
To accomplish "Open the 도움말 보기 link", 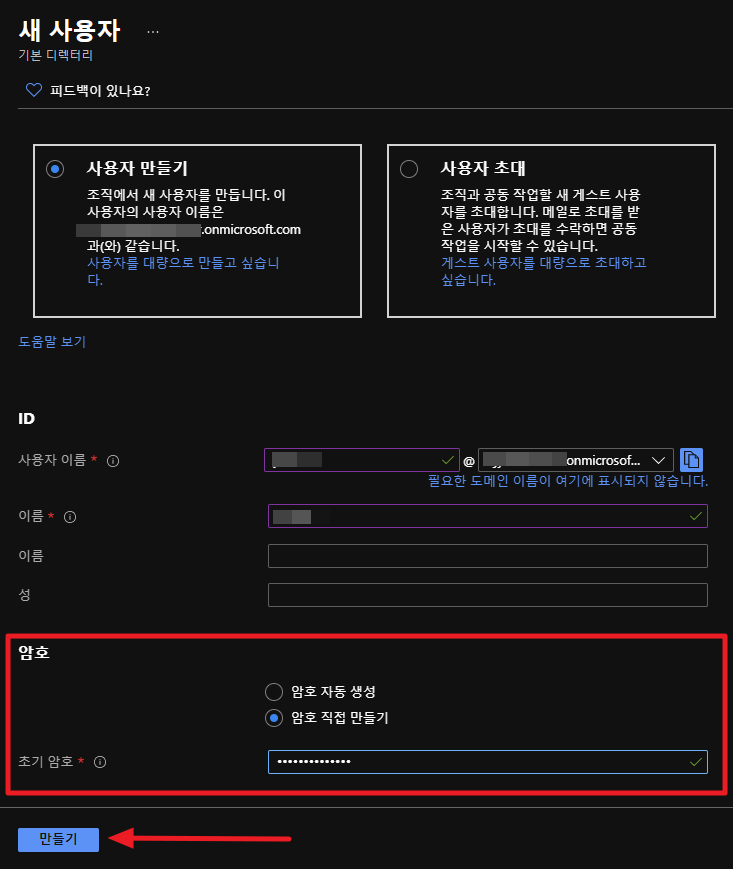I will pyautogui.click(x=52, y=342).
